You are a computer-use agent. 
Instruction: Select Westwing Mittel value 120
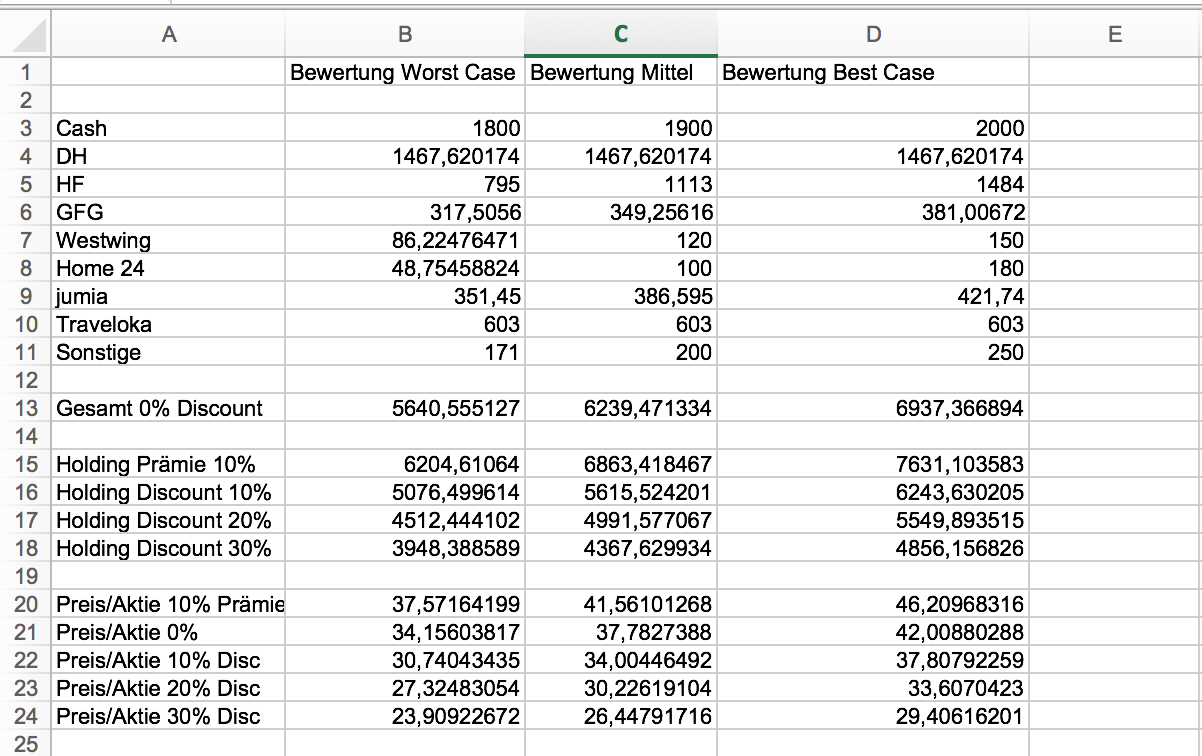coord(621,240)
